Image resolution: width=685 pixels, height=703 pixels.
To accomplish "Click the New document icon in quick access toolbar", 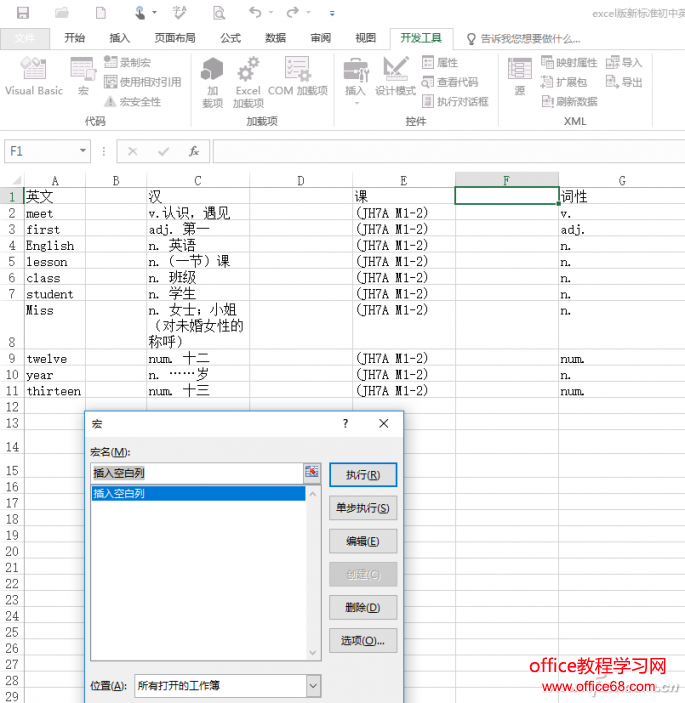I will [101, 13].
